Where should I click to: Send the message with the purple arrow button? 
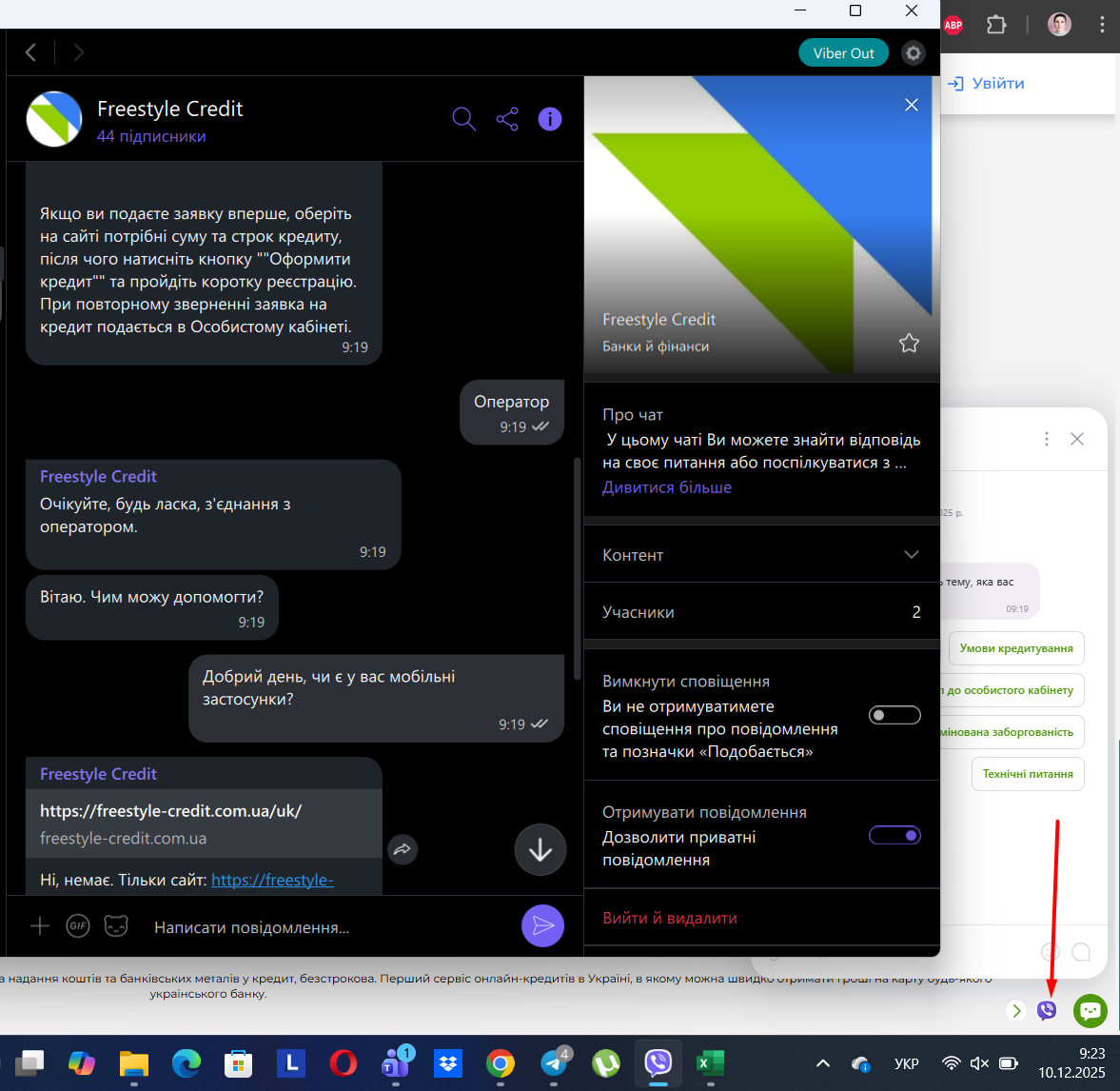pyautogui.click(x=542, y=926)
